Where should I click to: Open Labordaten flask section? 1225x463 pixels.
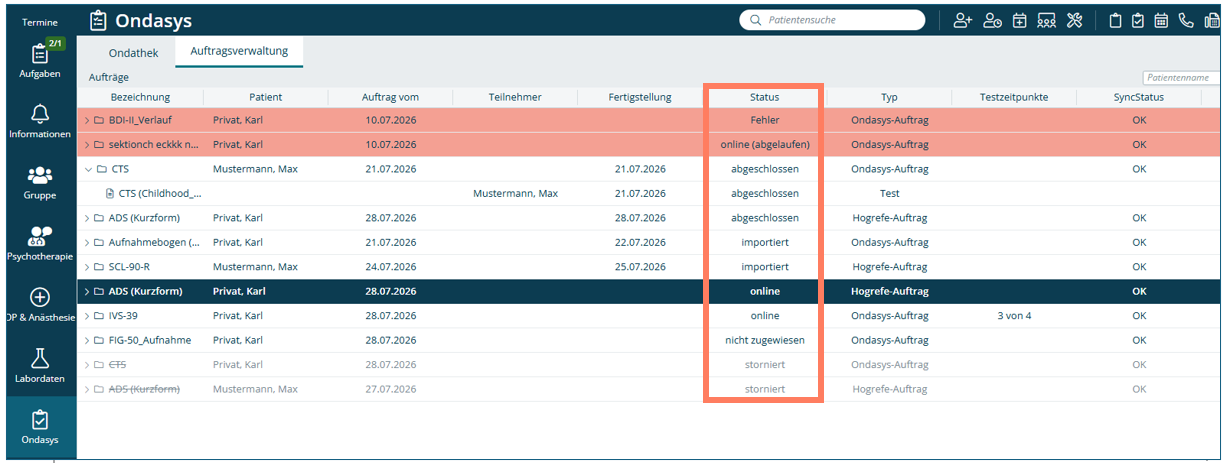[x=40, y=365]
